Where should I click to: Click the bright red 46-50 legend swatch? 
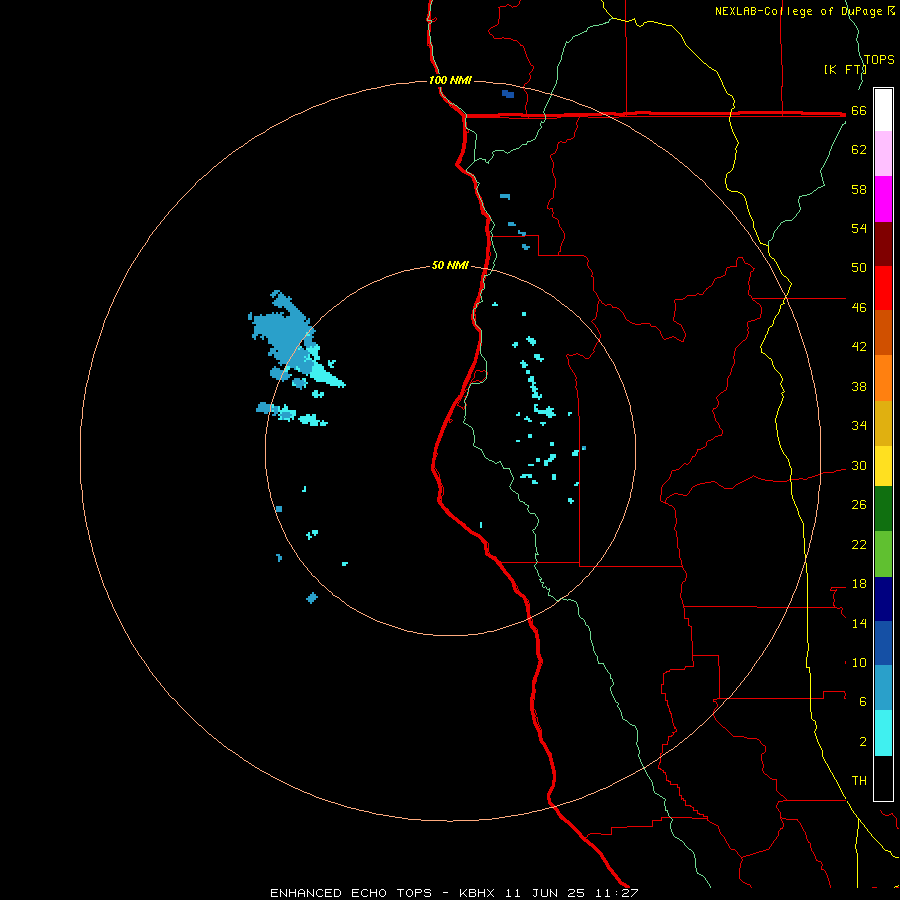pos(883,288)
